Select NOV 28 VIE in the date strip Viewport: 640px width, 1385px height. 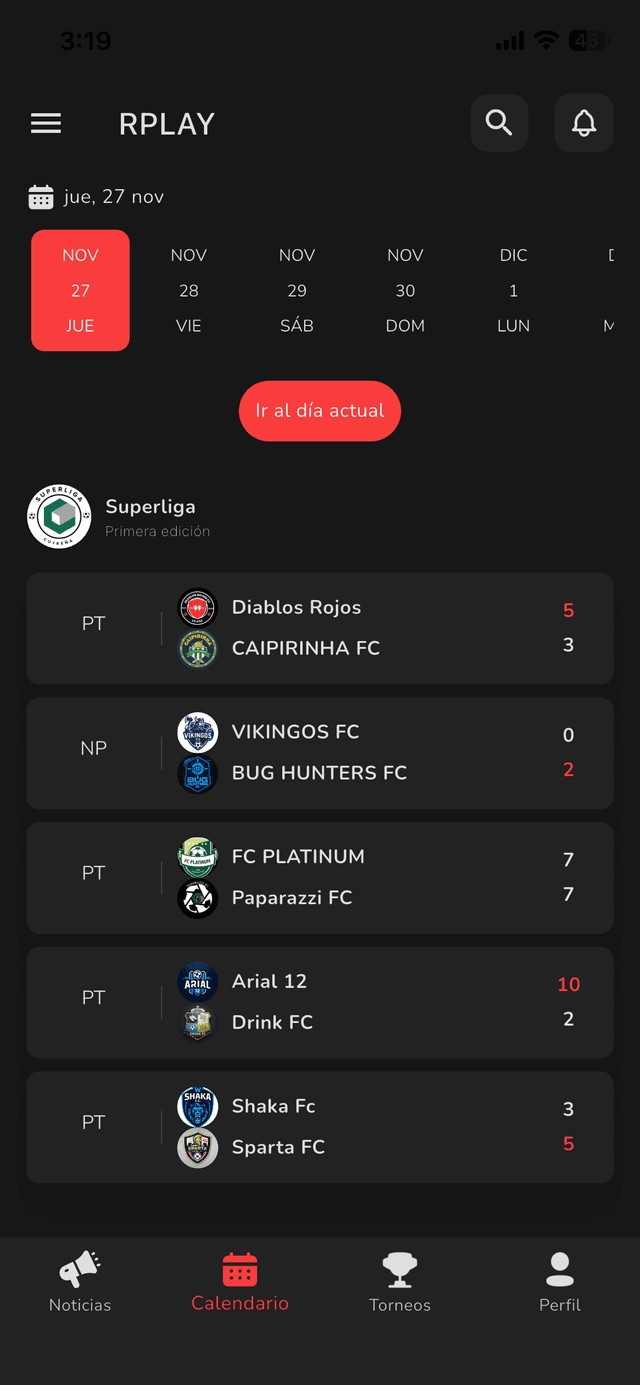(x=188, y=290)
